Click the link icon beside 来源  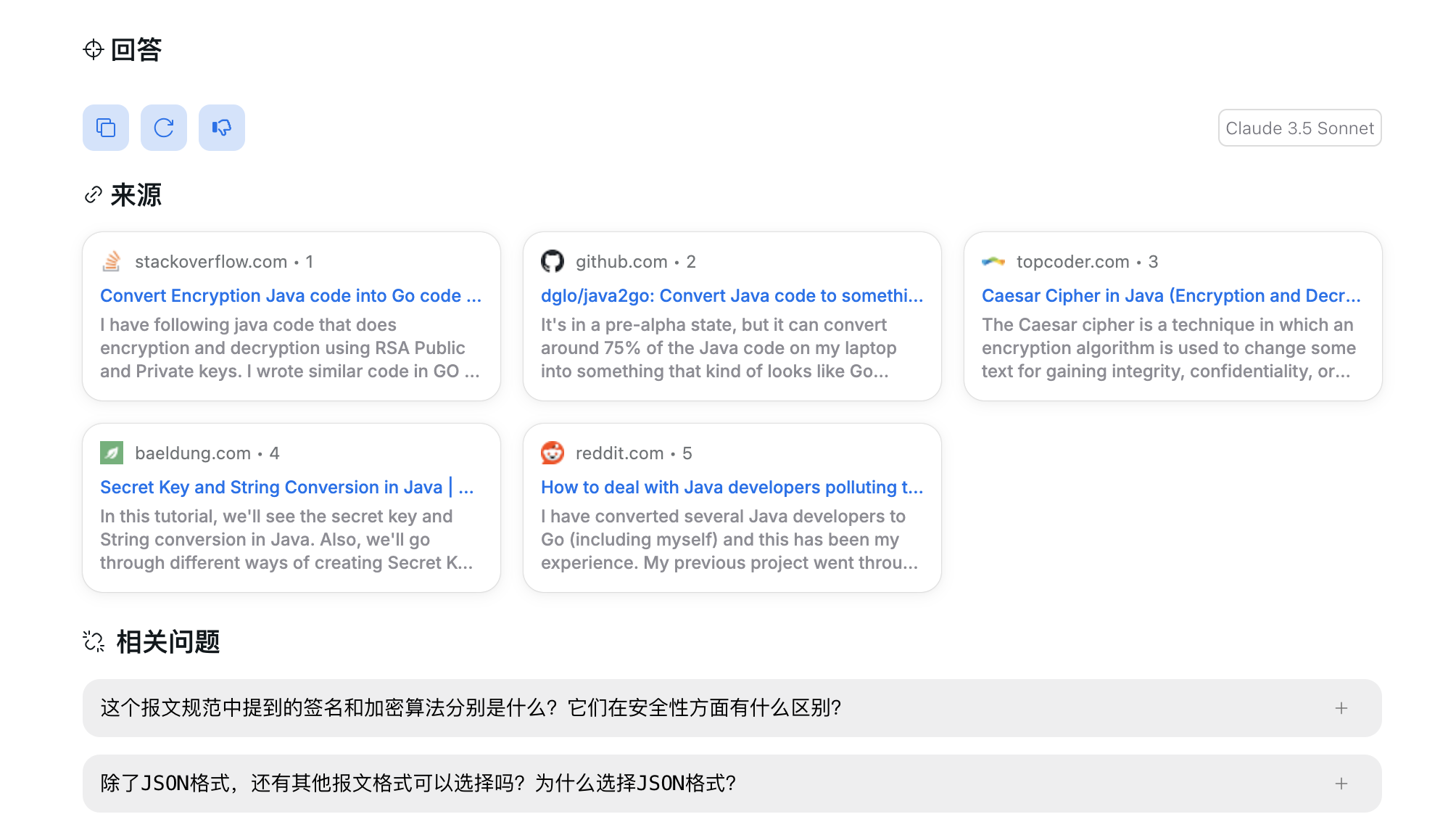tap(94, 194)
